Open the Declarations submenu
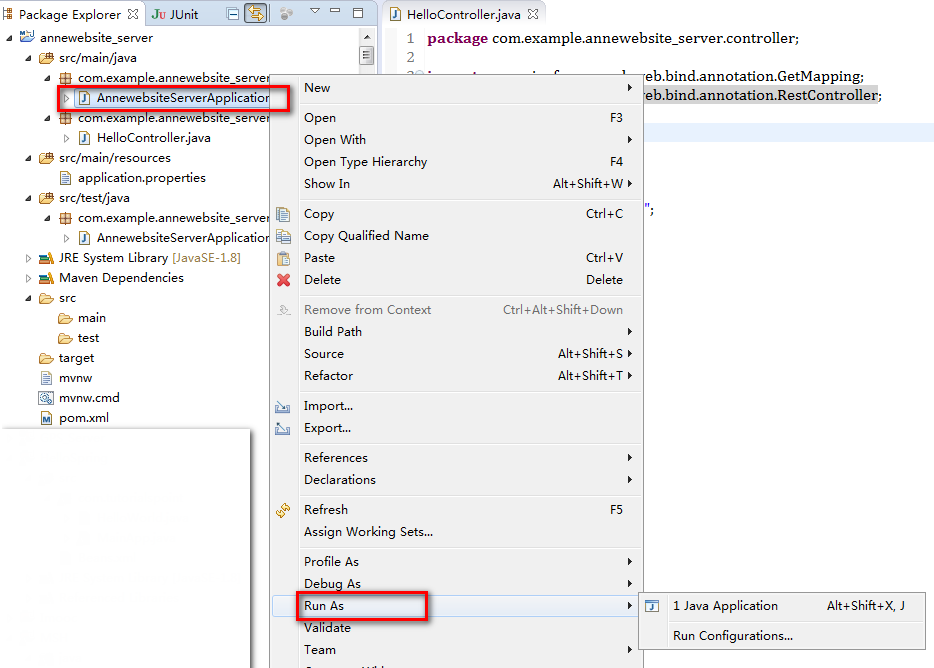934x668 pixels. tap(456, 480)
